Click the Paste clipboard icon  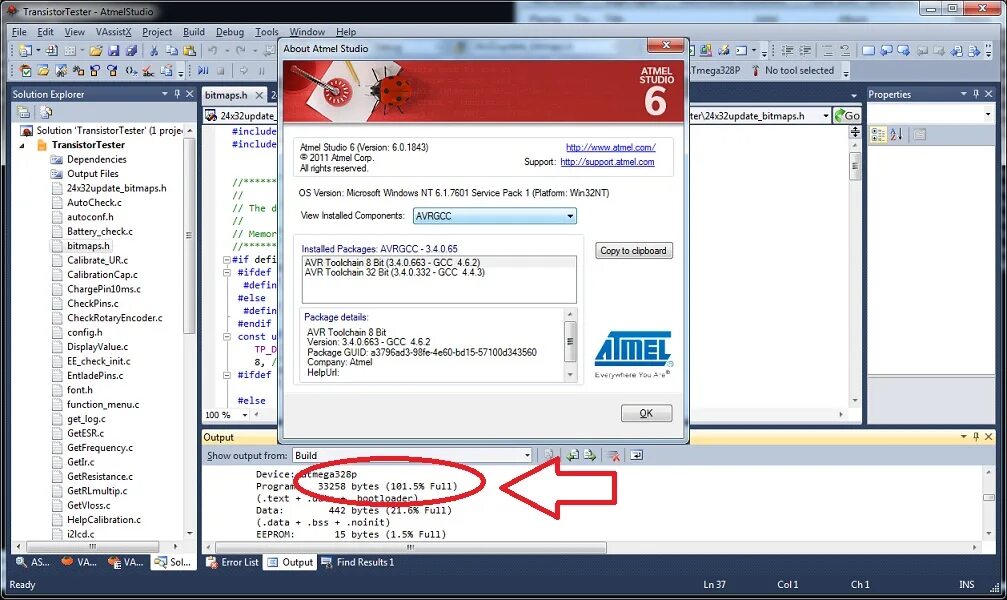189,50
